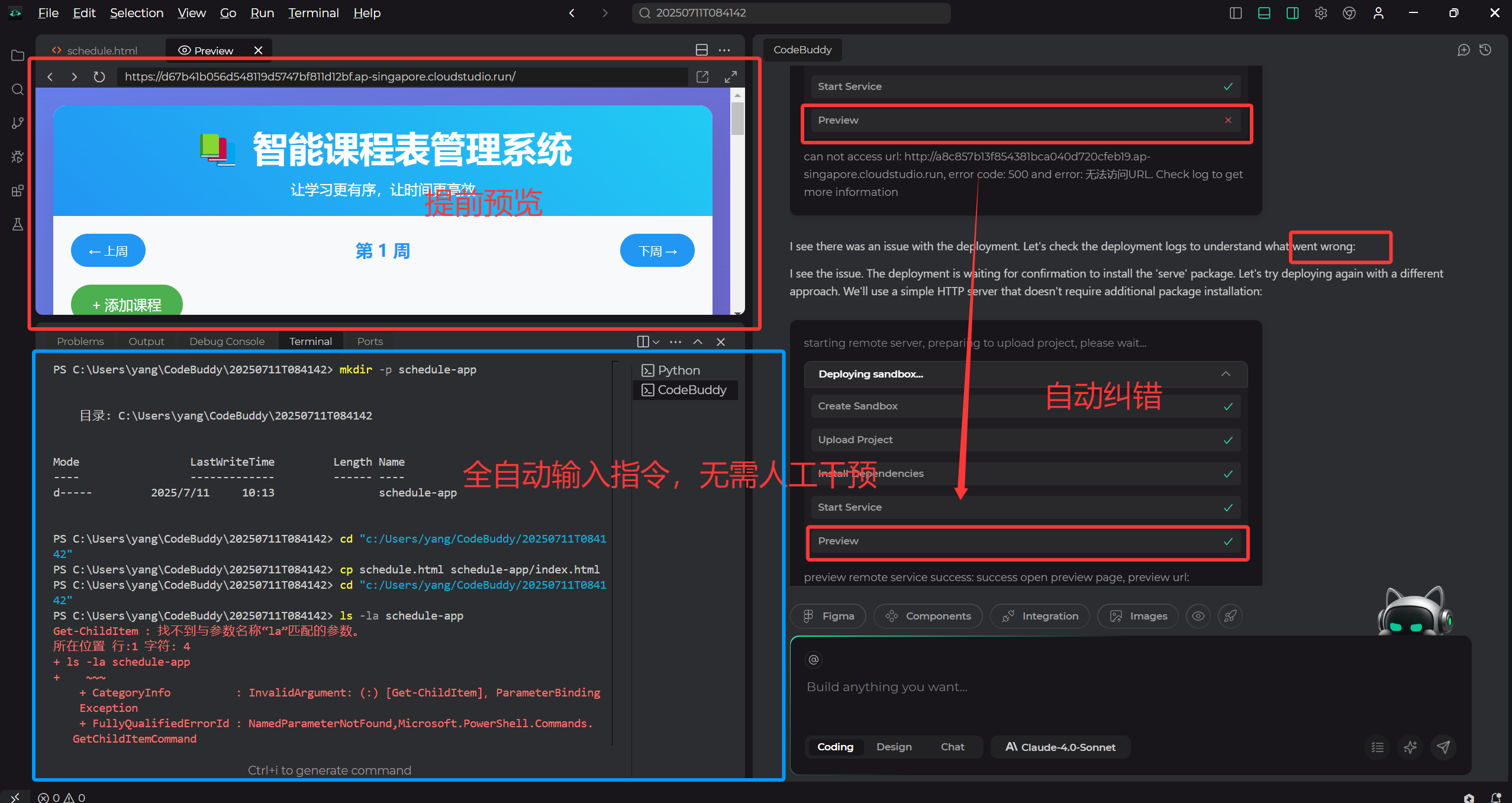Click the task list icon in chat input
Viewport: 1512px width, 803px height.
click(1378, 747)
